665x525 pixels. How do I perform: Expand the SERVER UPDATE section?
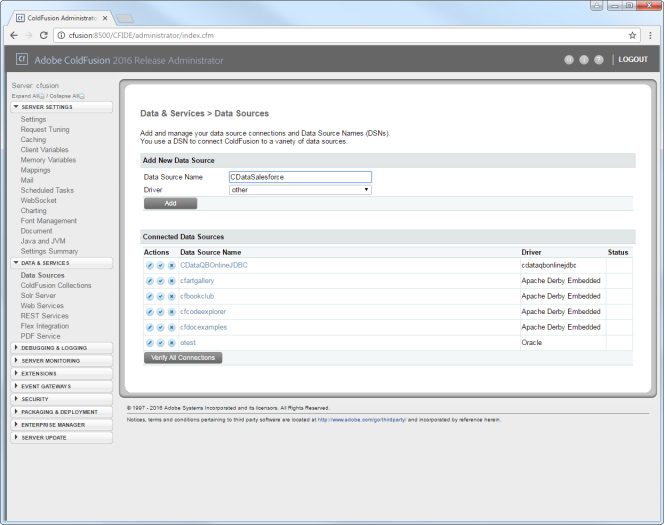tap(61, 438)
